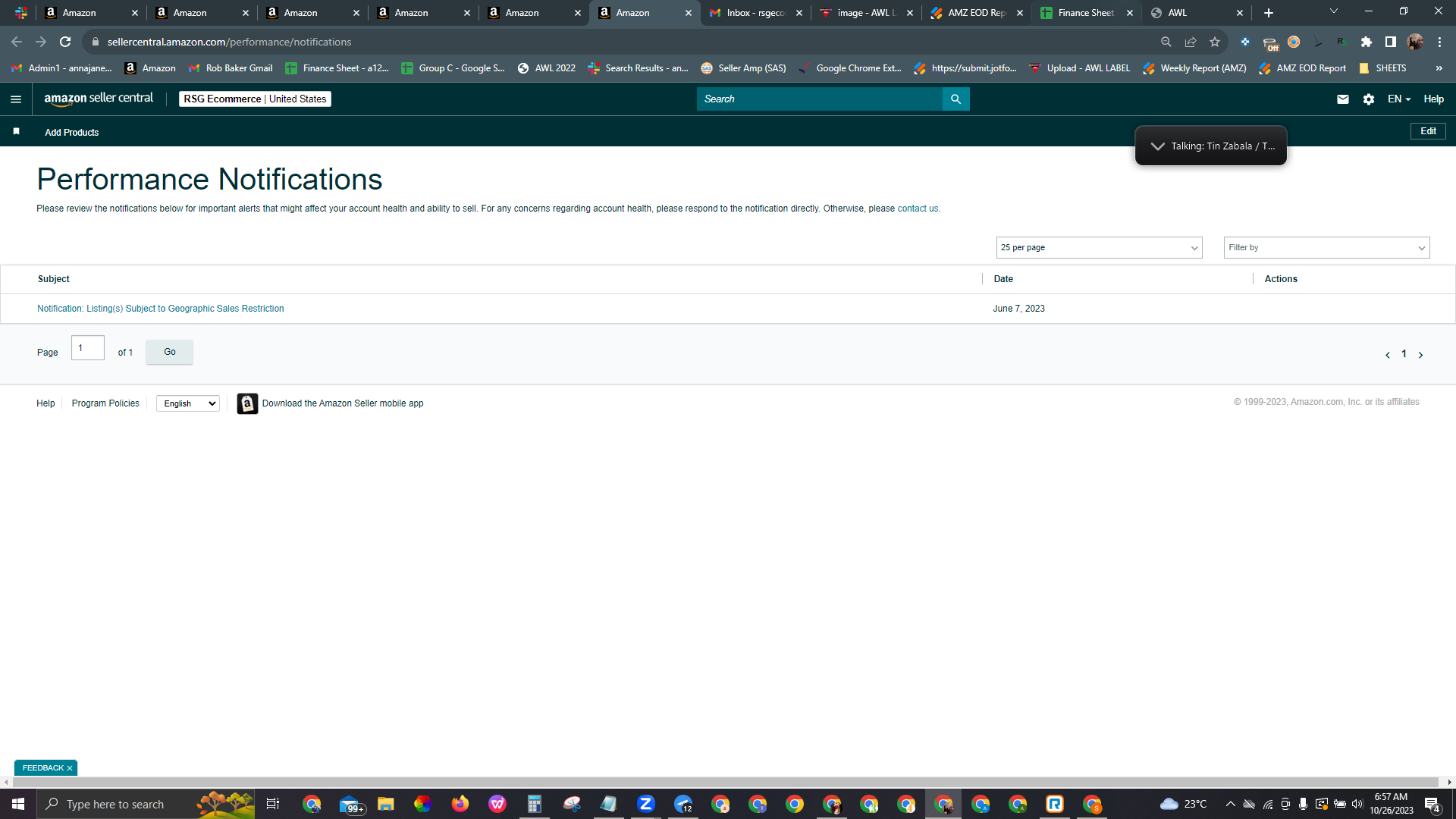The height and width of the screenshot is (819, 1456).
Task: Click the Seller Central search field
Action: 820,99
